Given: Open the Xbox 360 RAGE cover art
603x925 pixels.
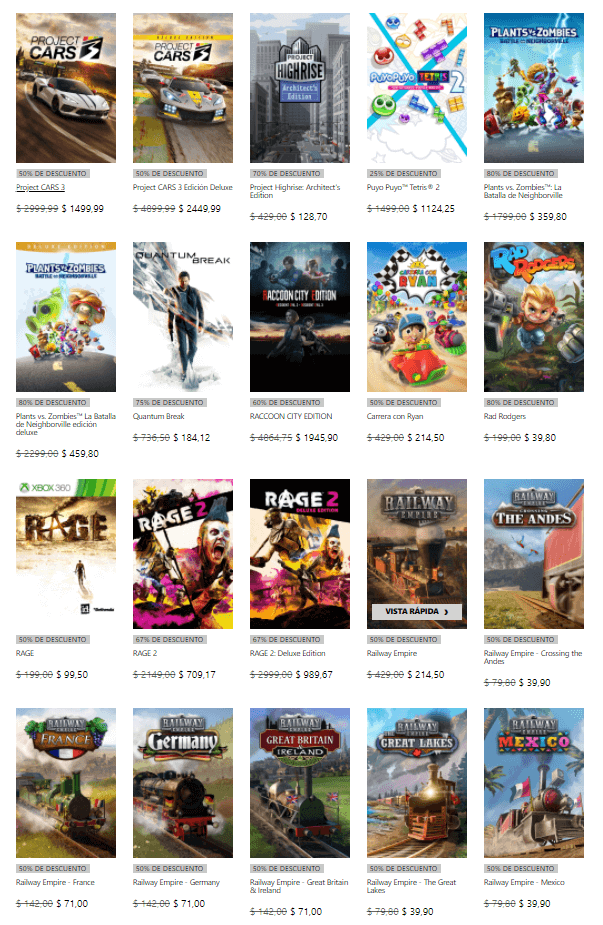Looking at the screenshot, I should click(66, 554).
